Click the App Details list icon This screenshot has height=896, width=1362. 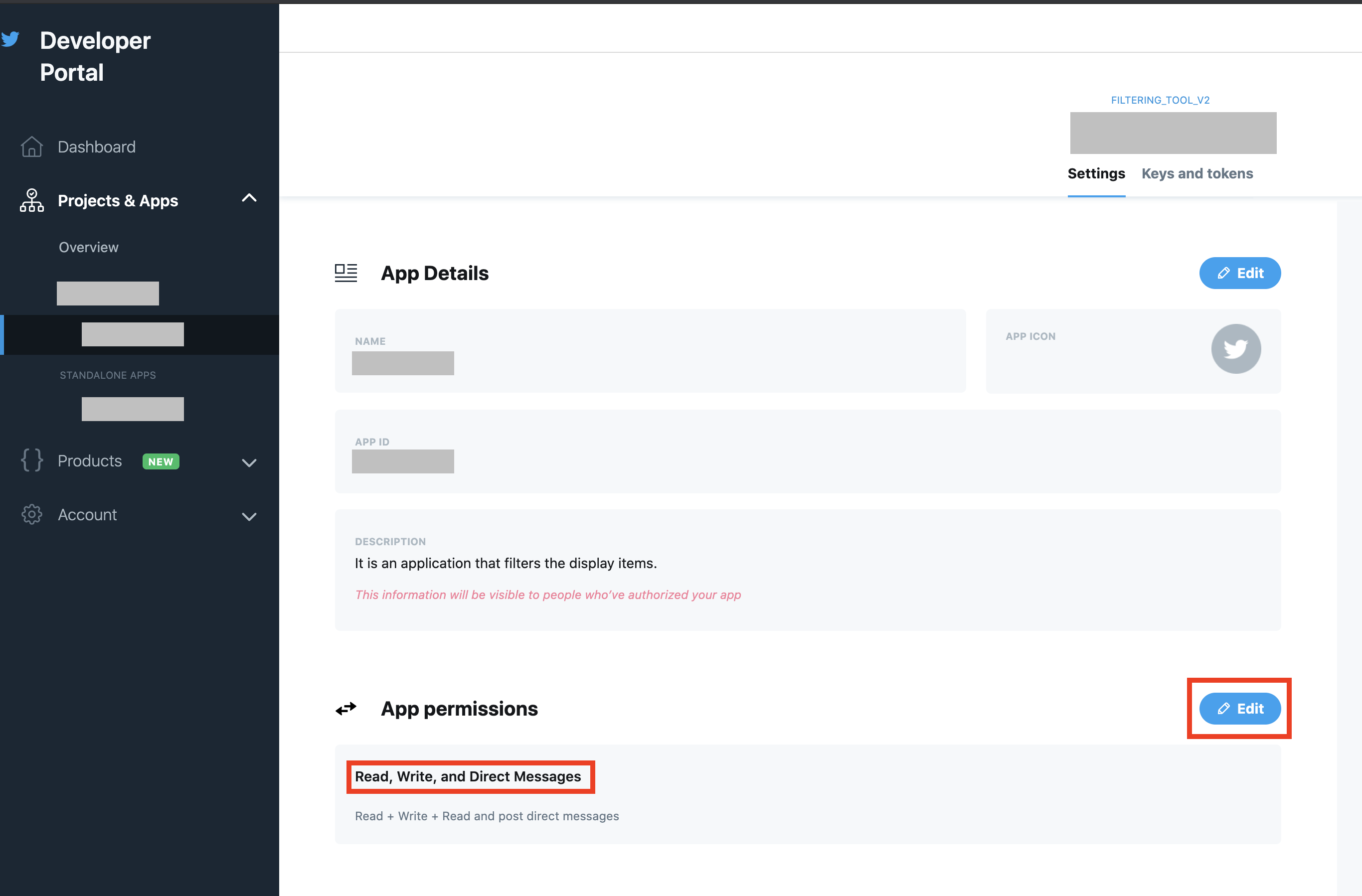pos(345,273)
